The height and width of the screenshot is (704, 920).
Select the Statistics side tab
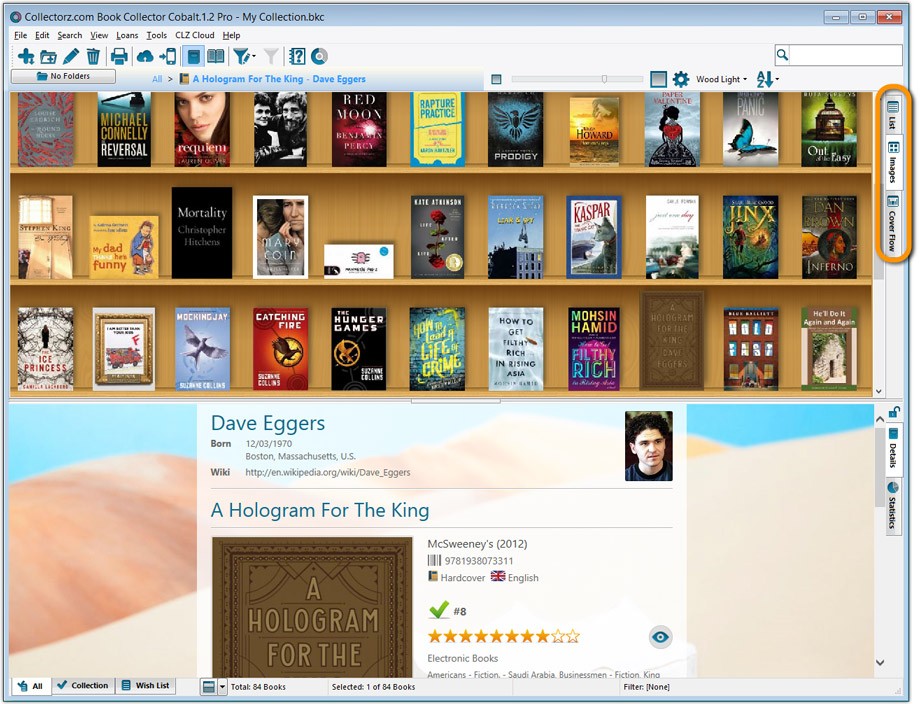[x=892, y=506]
